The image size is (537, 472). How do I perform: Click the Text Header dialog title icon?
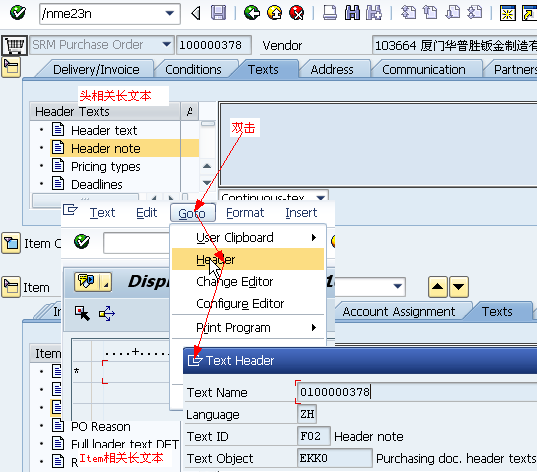tap(195, 360)
